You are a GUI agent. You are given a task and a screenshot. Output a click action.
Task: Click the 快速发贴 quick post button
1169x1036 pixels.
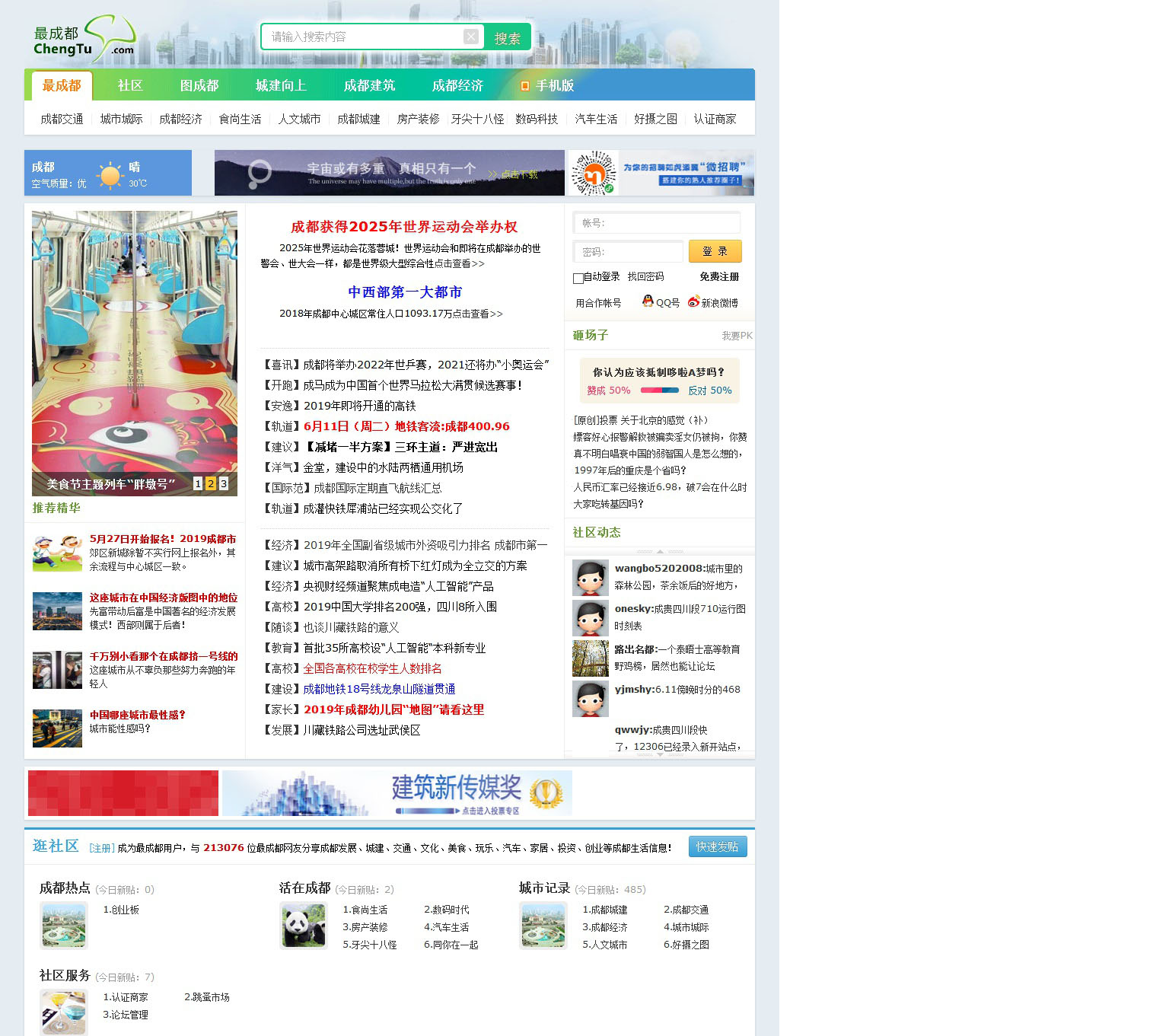coord(717,846)
